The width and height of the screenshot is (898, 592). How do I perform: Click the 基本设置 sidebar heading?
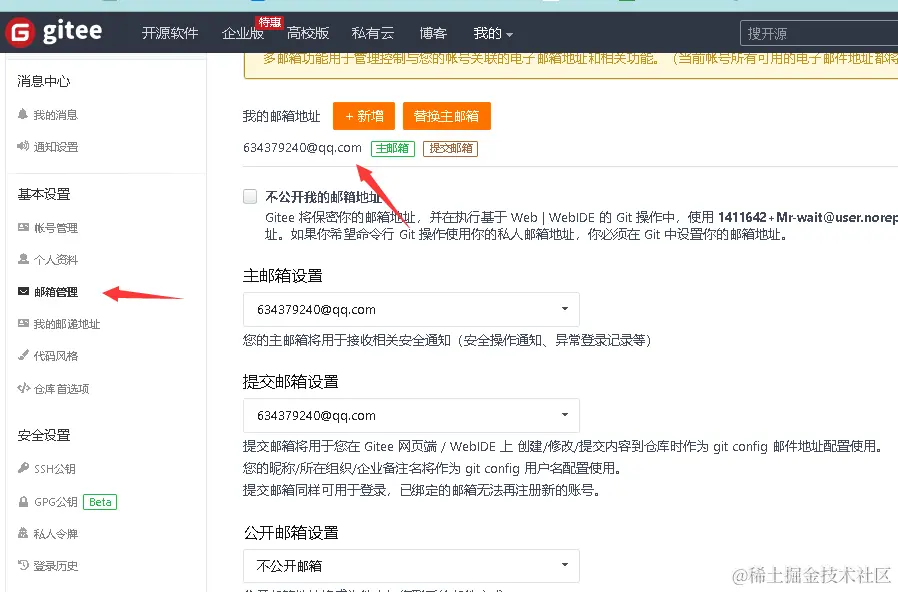(44, 195)
